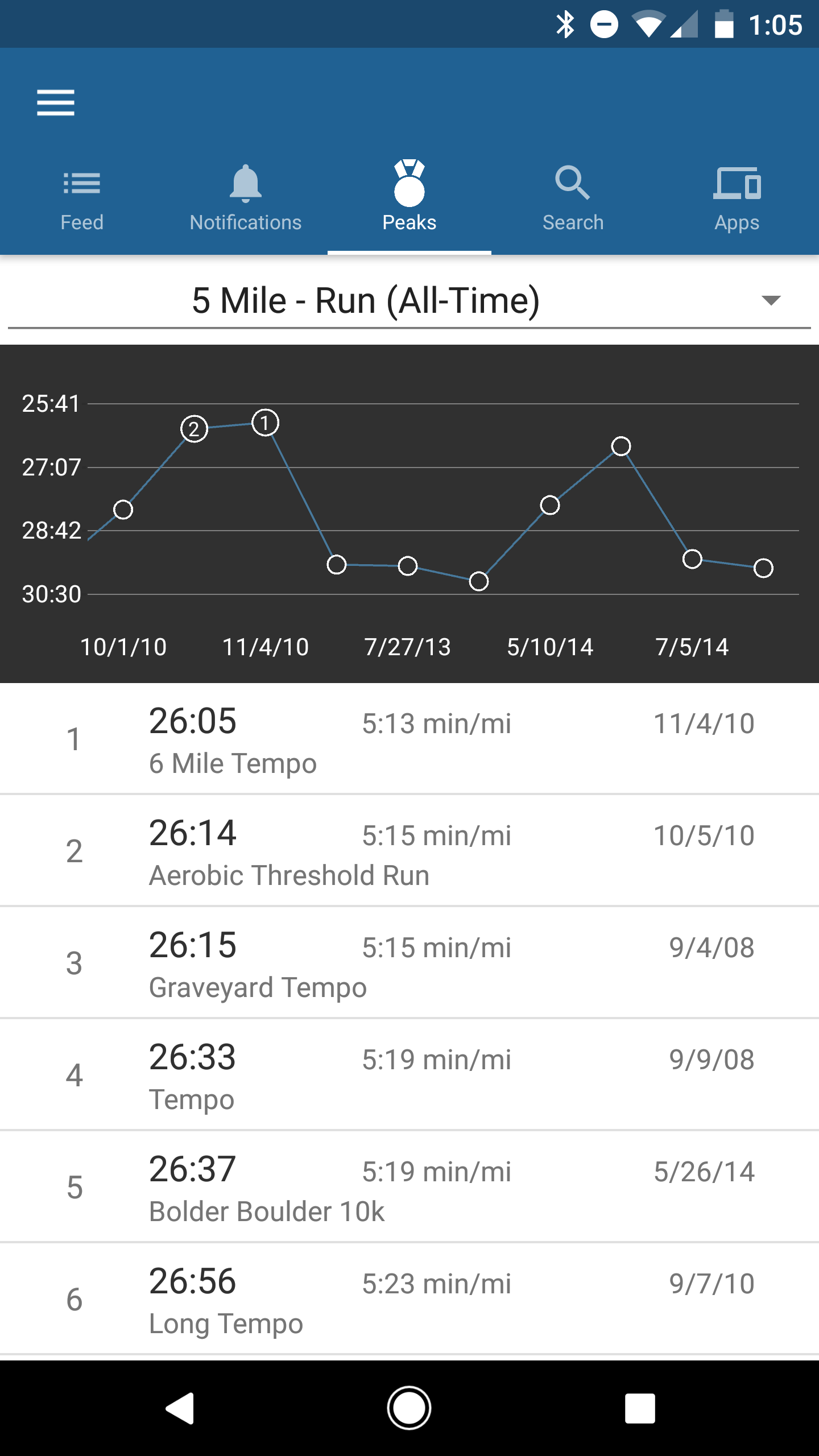This screenshot has width=819, height=1456.
Task: Open the 5 Mile - Run (All-Time) selector
Action: [x=366, y=300]
